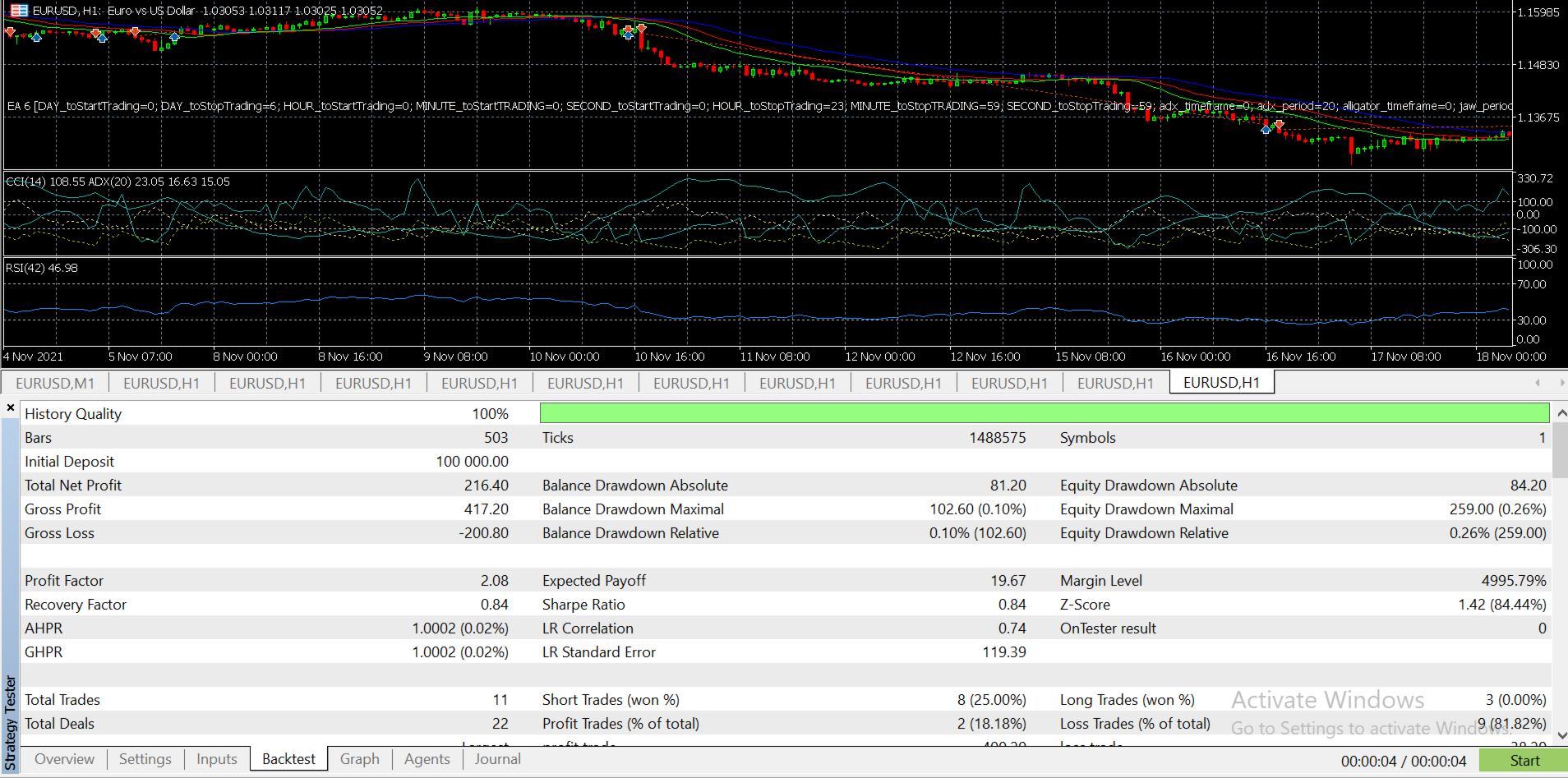Click the green History Quality progress bar
This screenshot has height=778, width=1568.
click(x=1044, y=413)
